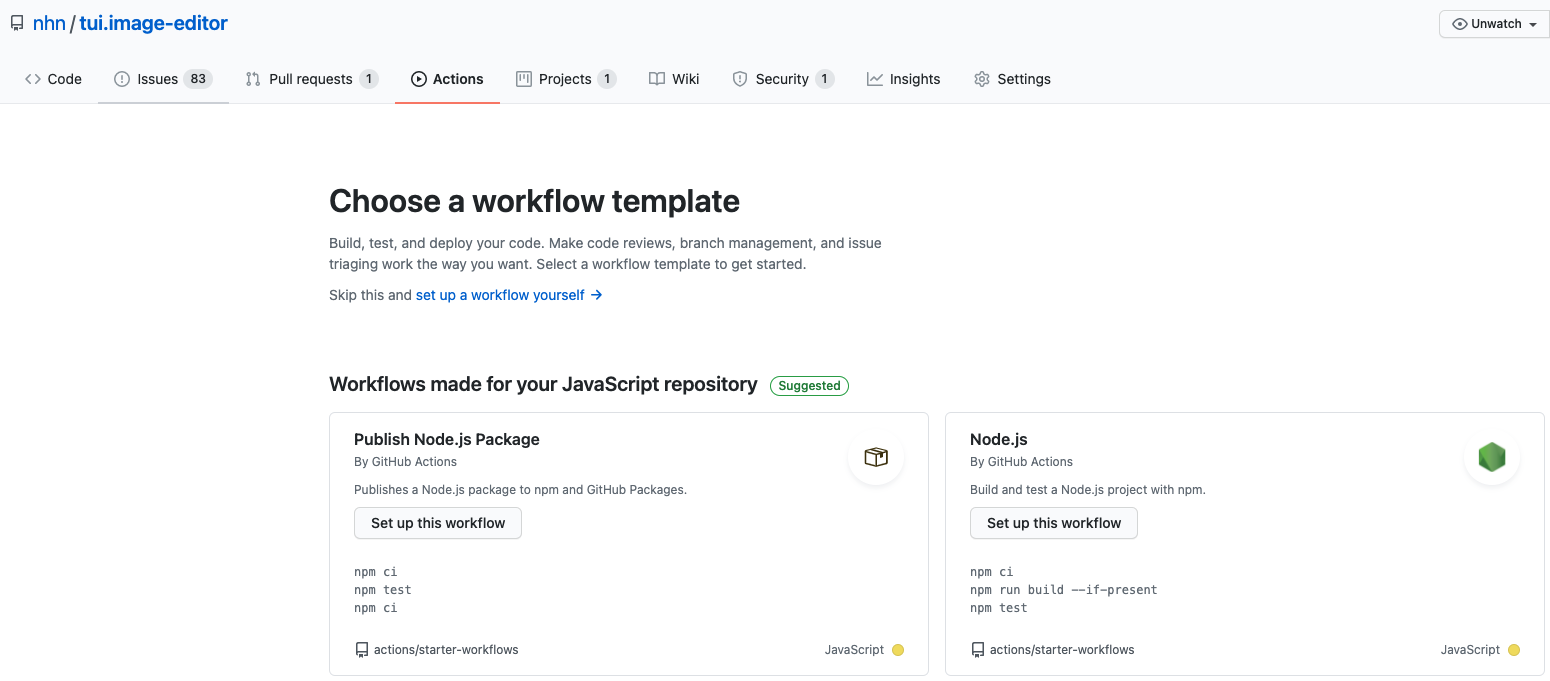Open the Security tab
Screen dimensions: 1550x681
tap(783, 79)
